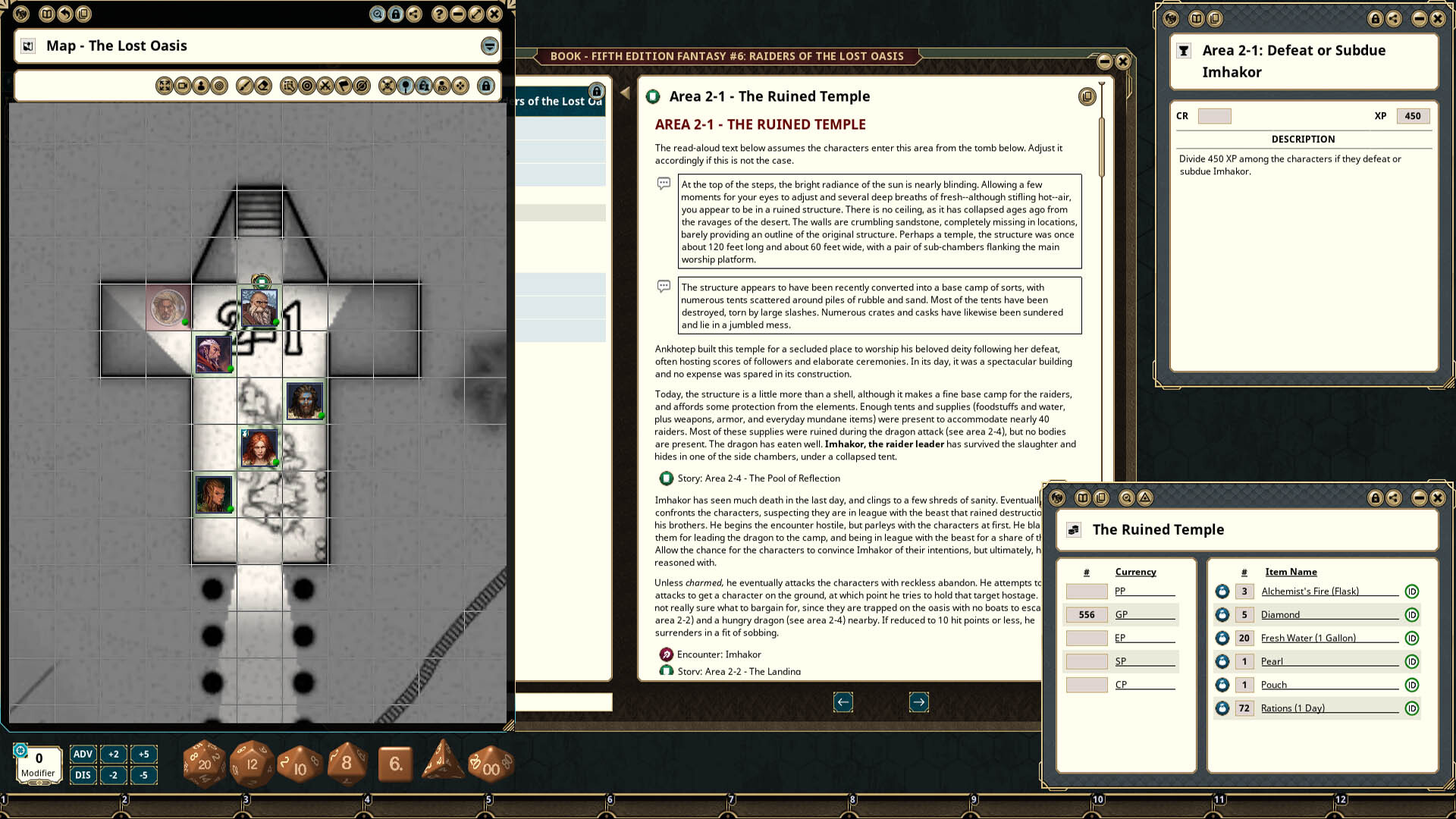Open the Diamond item link
This screenshot has height=819, width=1456.
pos(1280,614)
